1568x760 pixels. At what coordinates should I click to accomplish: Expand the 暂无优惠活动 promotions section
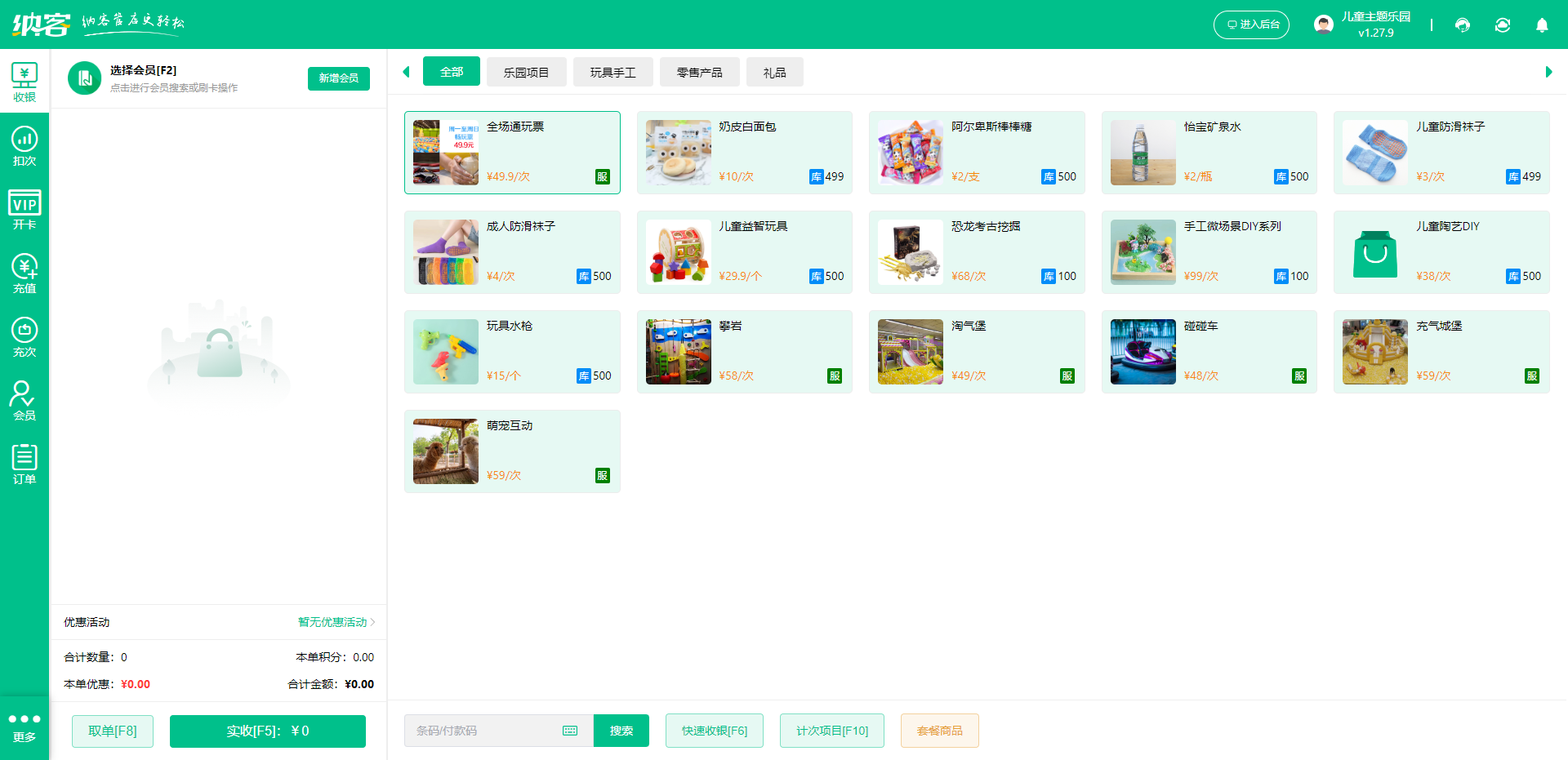click(332, 621)
